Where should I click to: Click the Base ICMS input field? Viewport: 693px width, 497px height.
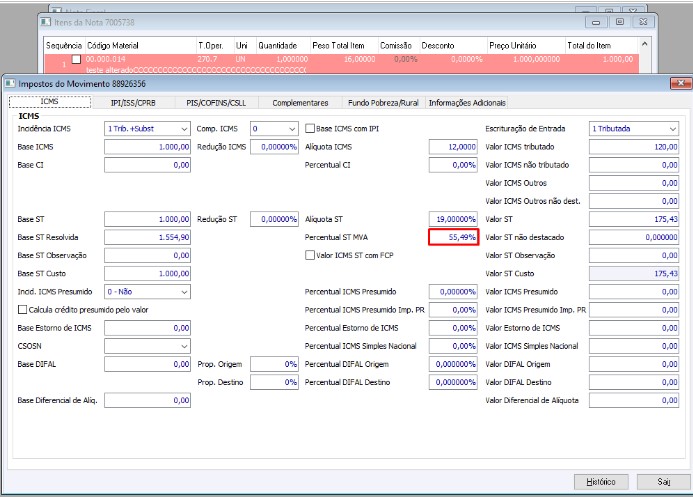click(x=147, y=147)
